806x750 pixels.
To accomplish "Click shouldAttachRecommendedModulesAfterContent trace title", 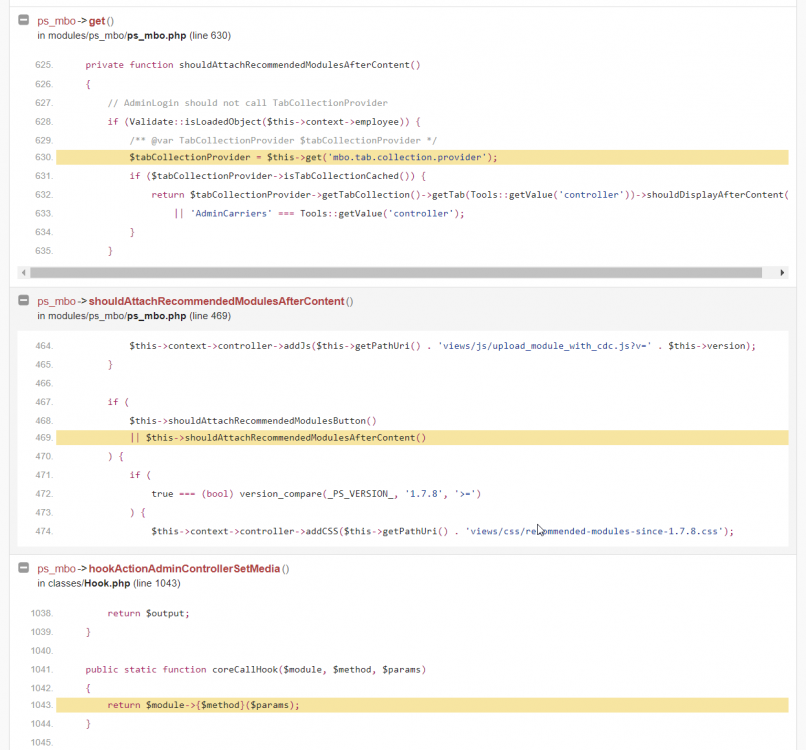I will click(195, 301).
